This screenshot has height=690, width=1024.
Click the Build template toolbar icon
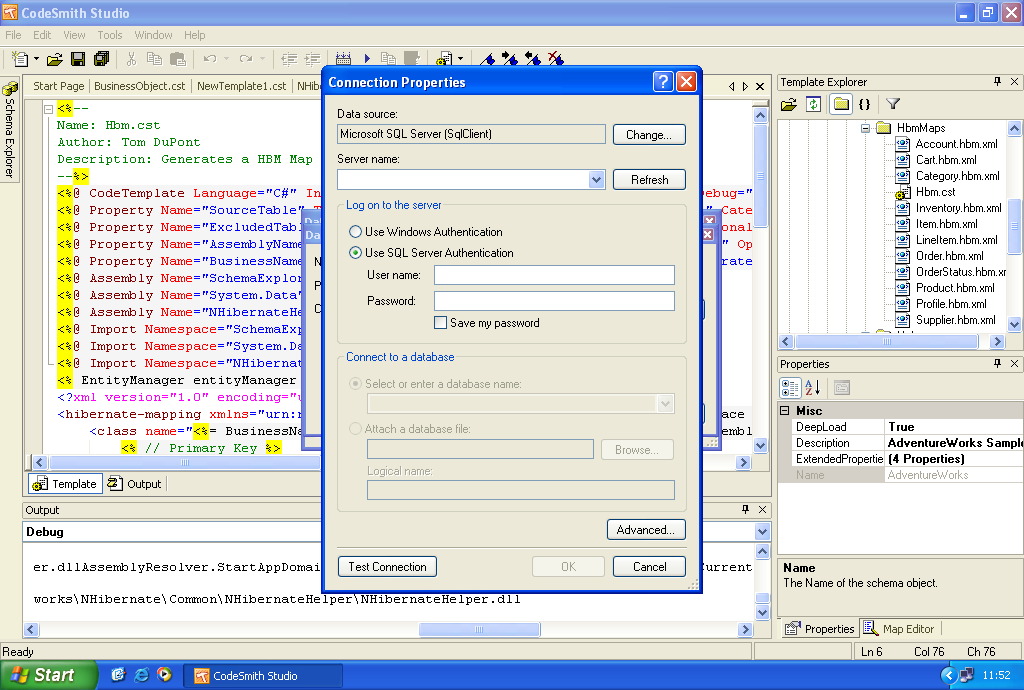pyautogui.click(x=344, y=59)
